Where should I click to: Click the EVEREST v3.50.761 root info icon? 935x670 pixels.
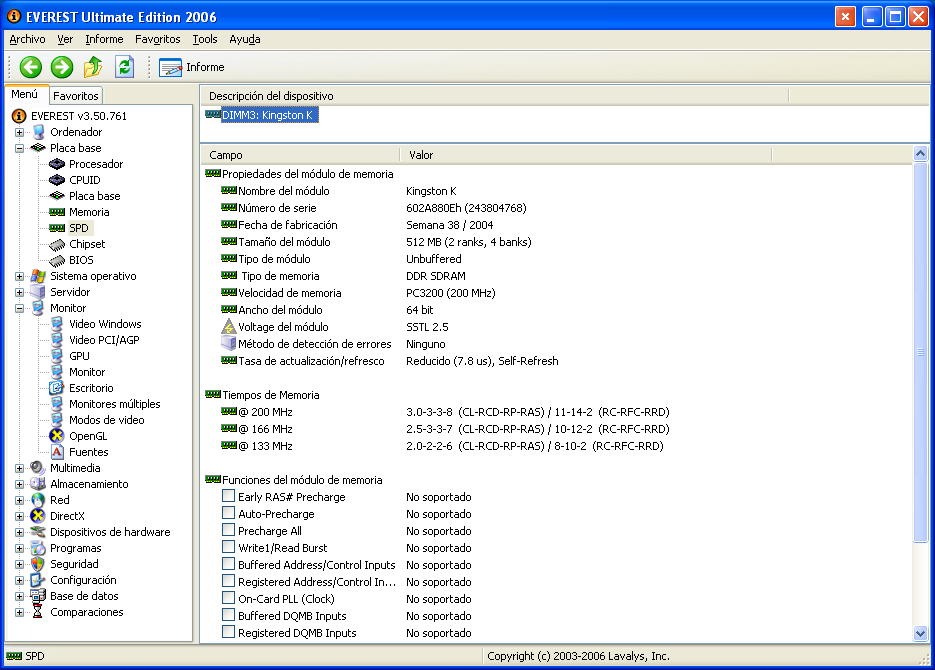tap(19, 116)
